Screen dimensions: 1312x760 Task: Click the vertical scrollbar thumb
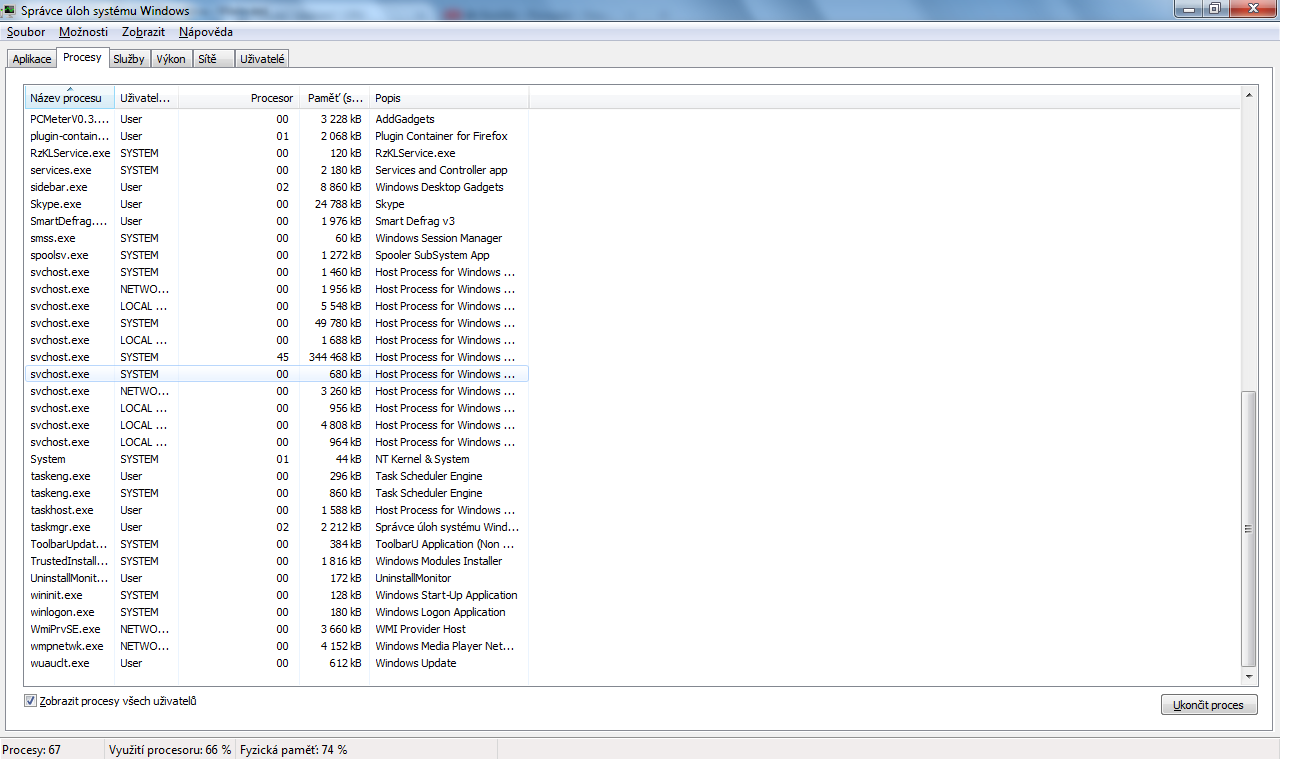pyautogui.click(x=1248, y=529)
